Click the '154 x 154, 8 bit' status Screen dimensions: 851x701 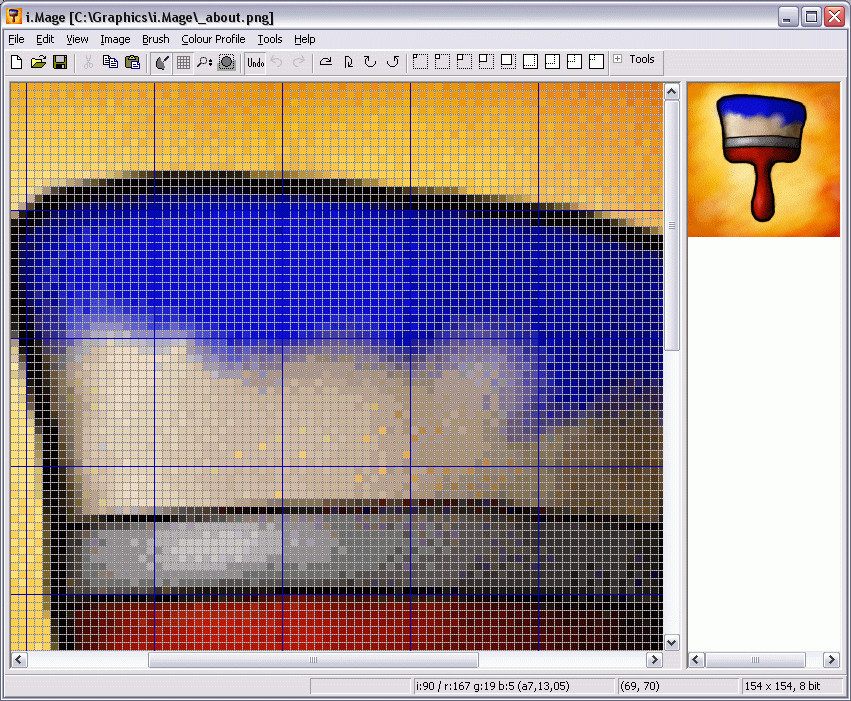[x=782, y=686]
